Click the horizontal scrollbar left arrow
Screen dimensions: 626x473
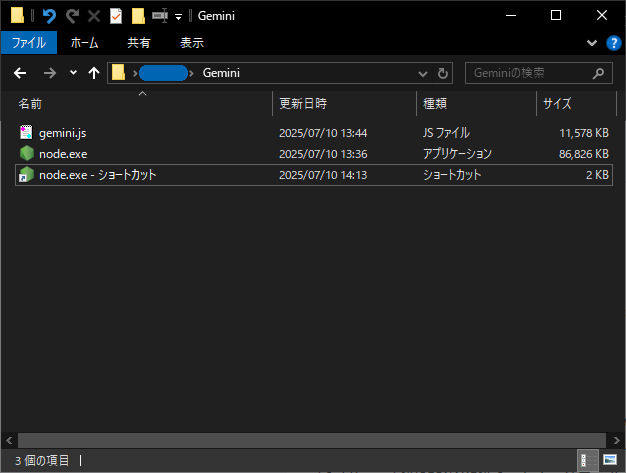(9, 441)
